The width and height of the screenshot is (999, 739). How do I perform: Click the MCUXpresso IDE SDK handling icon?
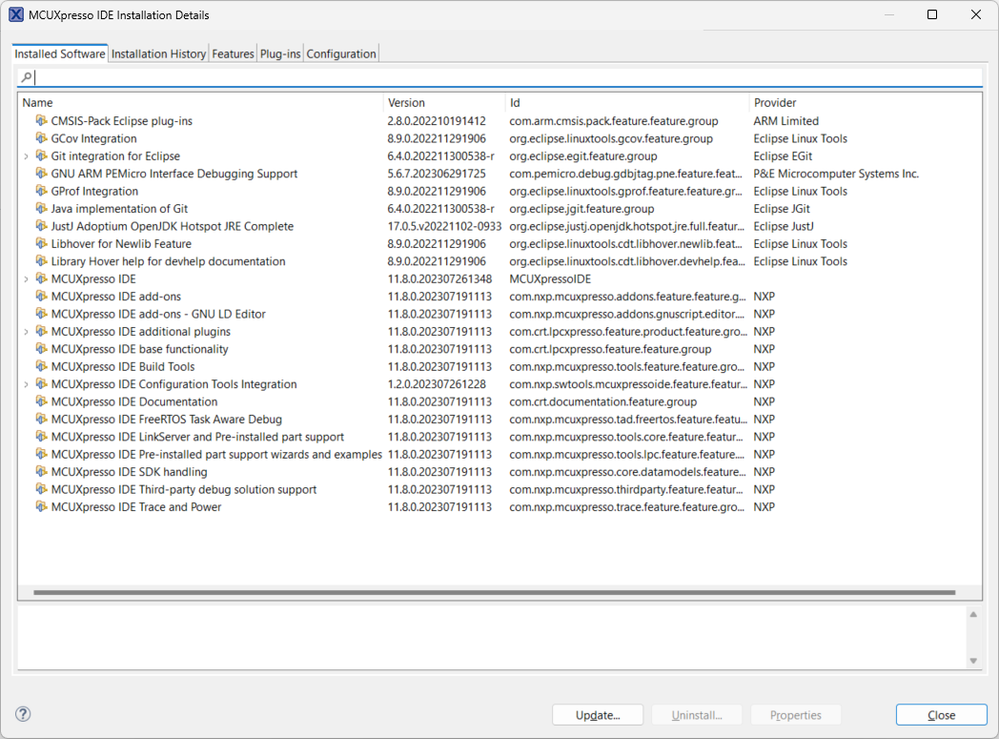click(x=41, y=471)
